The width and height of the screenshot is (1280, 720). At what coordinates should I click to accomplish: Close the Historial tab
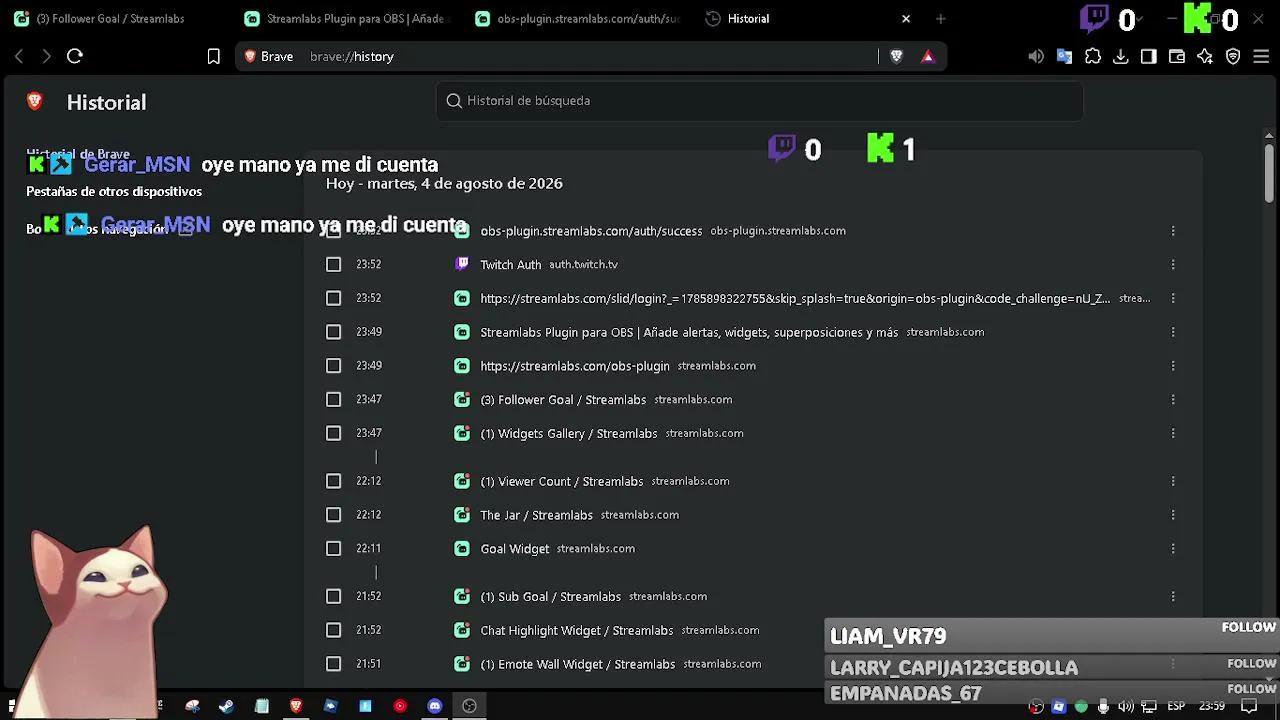point(906,19)
